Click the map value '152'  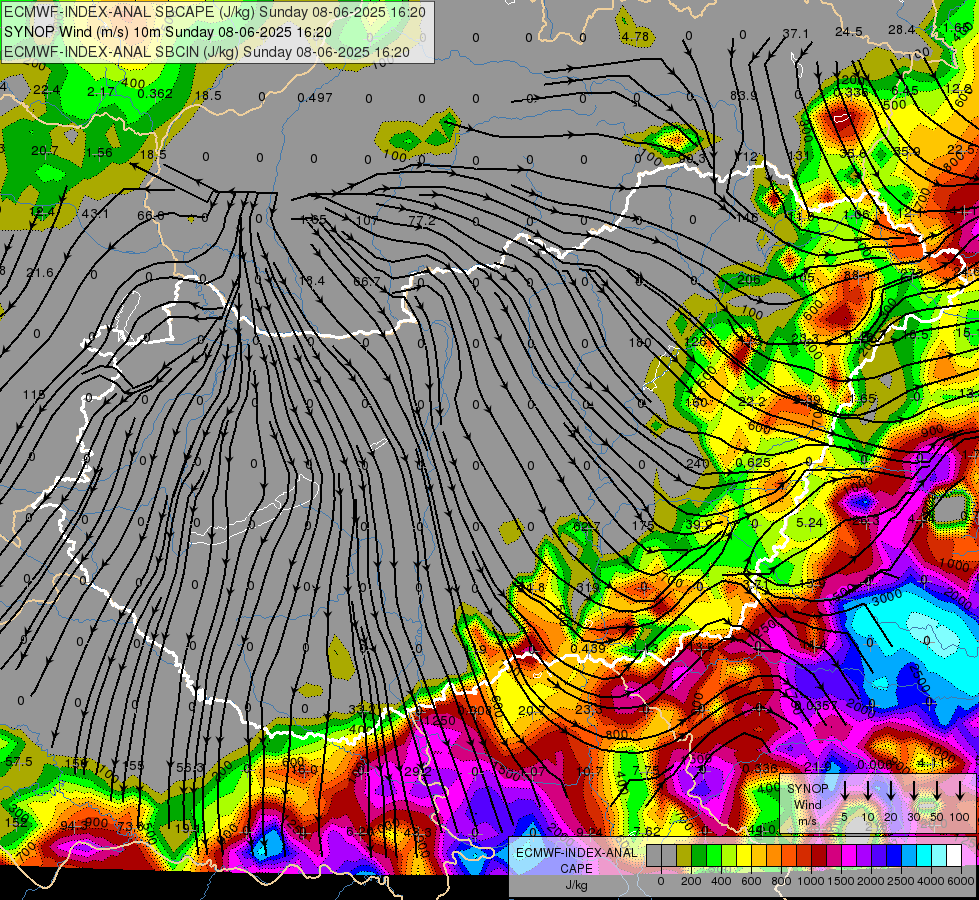pos(16,823)
